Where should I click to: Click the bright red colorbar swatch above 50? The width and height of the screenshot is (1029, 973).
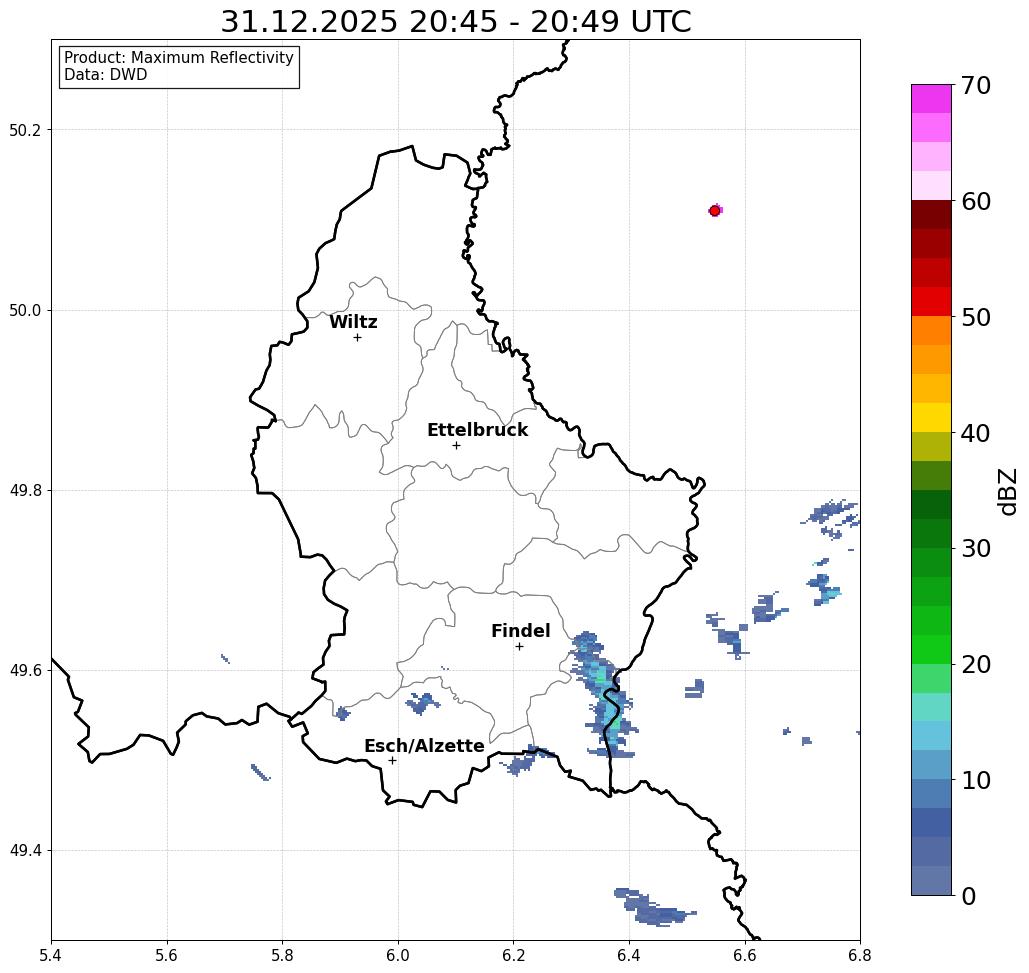coord(931,302)
